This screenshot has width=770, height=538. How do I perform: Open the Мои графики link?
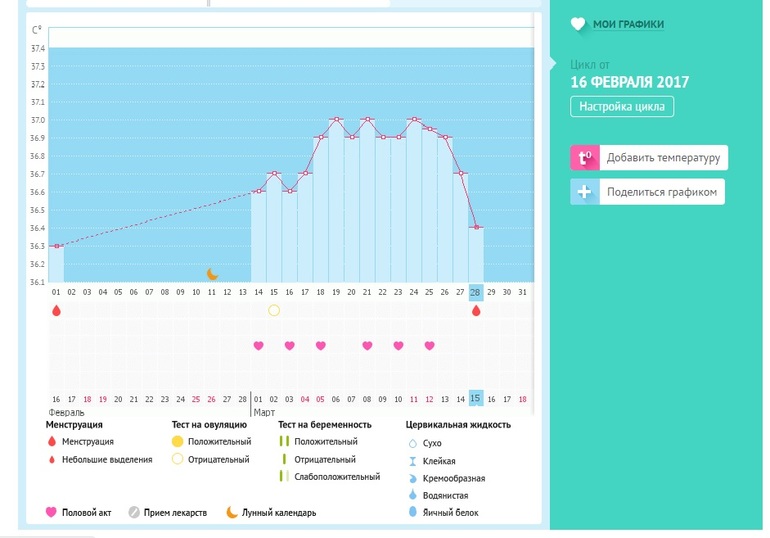(628, 24)
